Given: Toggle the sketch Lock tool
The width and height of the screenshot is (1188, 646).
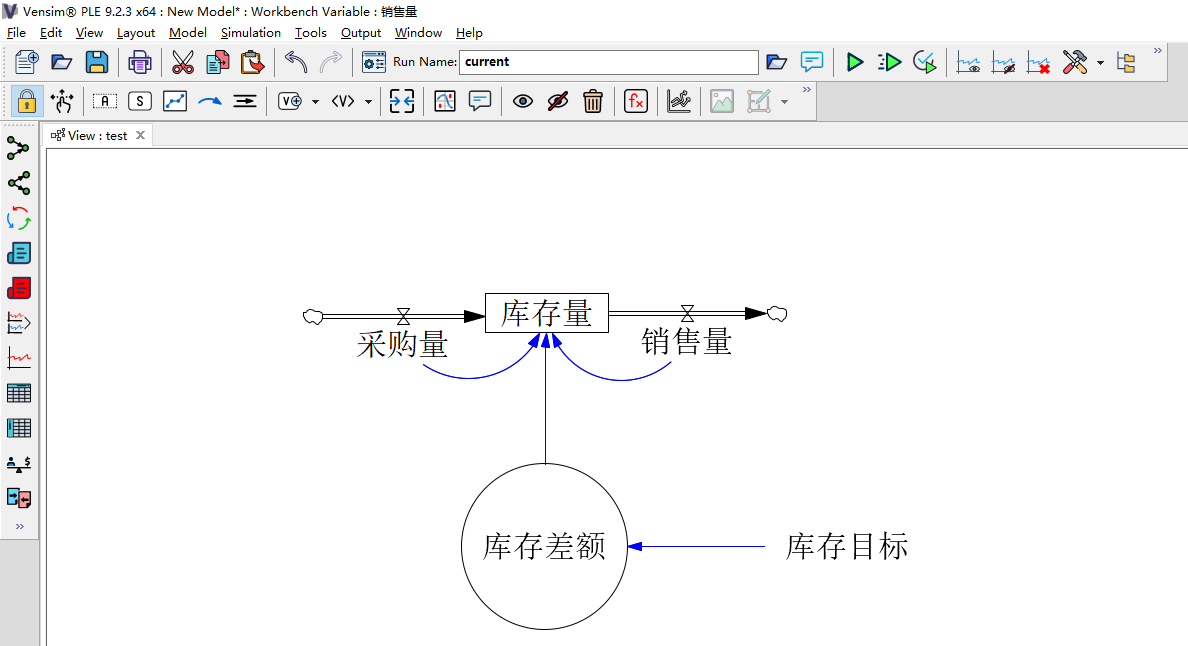Looking at the screenshot, I should 26,101.
